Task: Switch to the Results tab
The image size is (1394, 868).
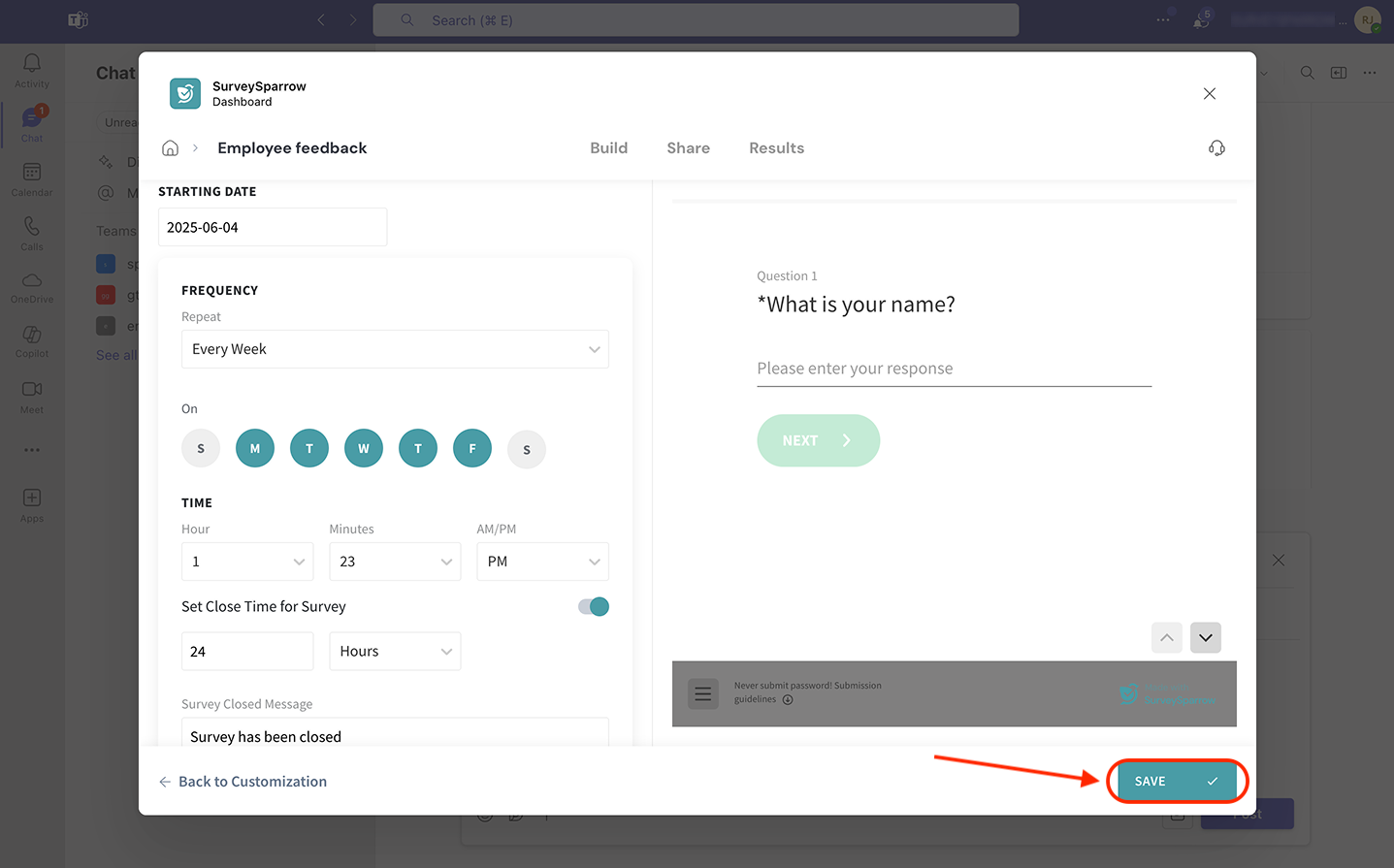Action: (x=776, y=148)
